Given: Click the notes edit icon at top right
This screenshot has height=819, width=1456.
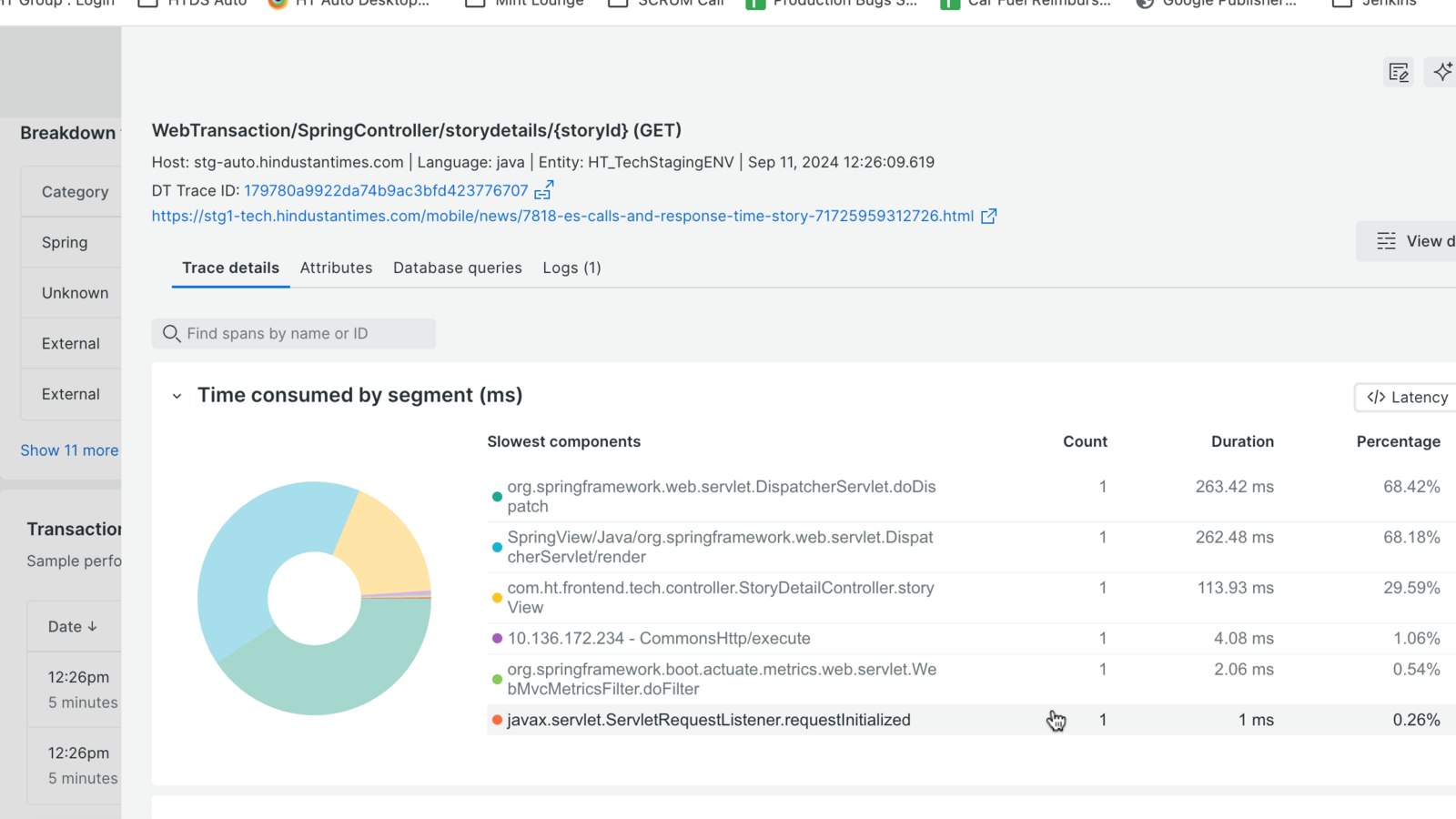Looking at the screenshot, I should (1399, 72).
